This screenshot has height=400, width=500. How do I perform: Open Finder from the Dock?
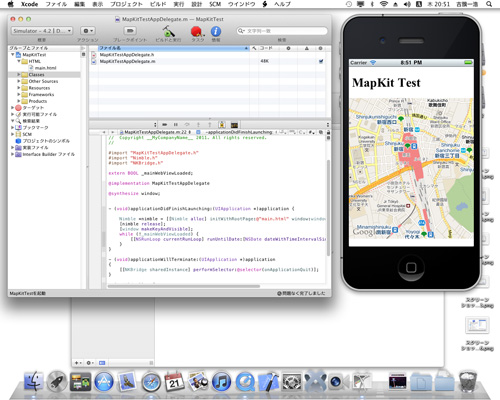click(x=34, y=381)
